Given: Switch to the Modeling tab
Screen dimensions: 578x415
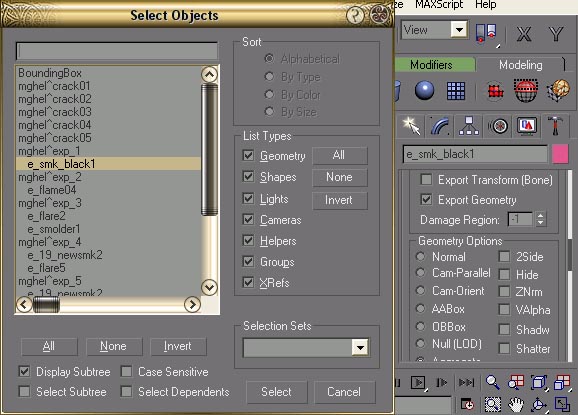Looking at the screenshot, I should click(x=520, y=65).
